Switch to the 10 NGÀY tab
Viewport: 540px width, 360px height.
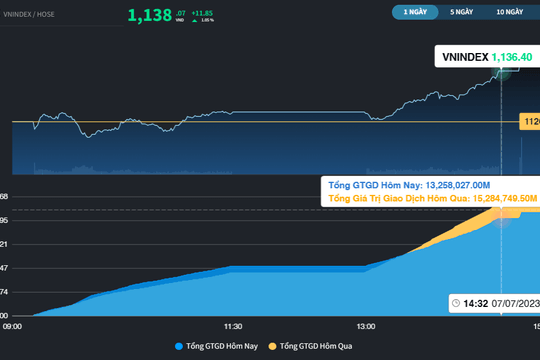510,12
